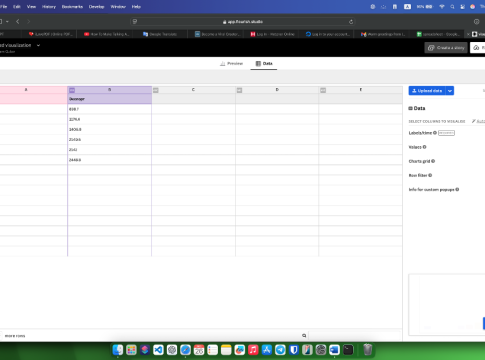Select column B header
This screenshot has width=485, height=360.
coord(109,90)
